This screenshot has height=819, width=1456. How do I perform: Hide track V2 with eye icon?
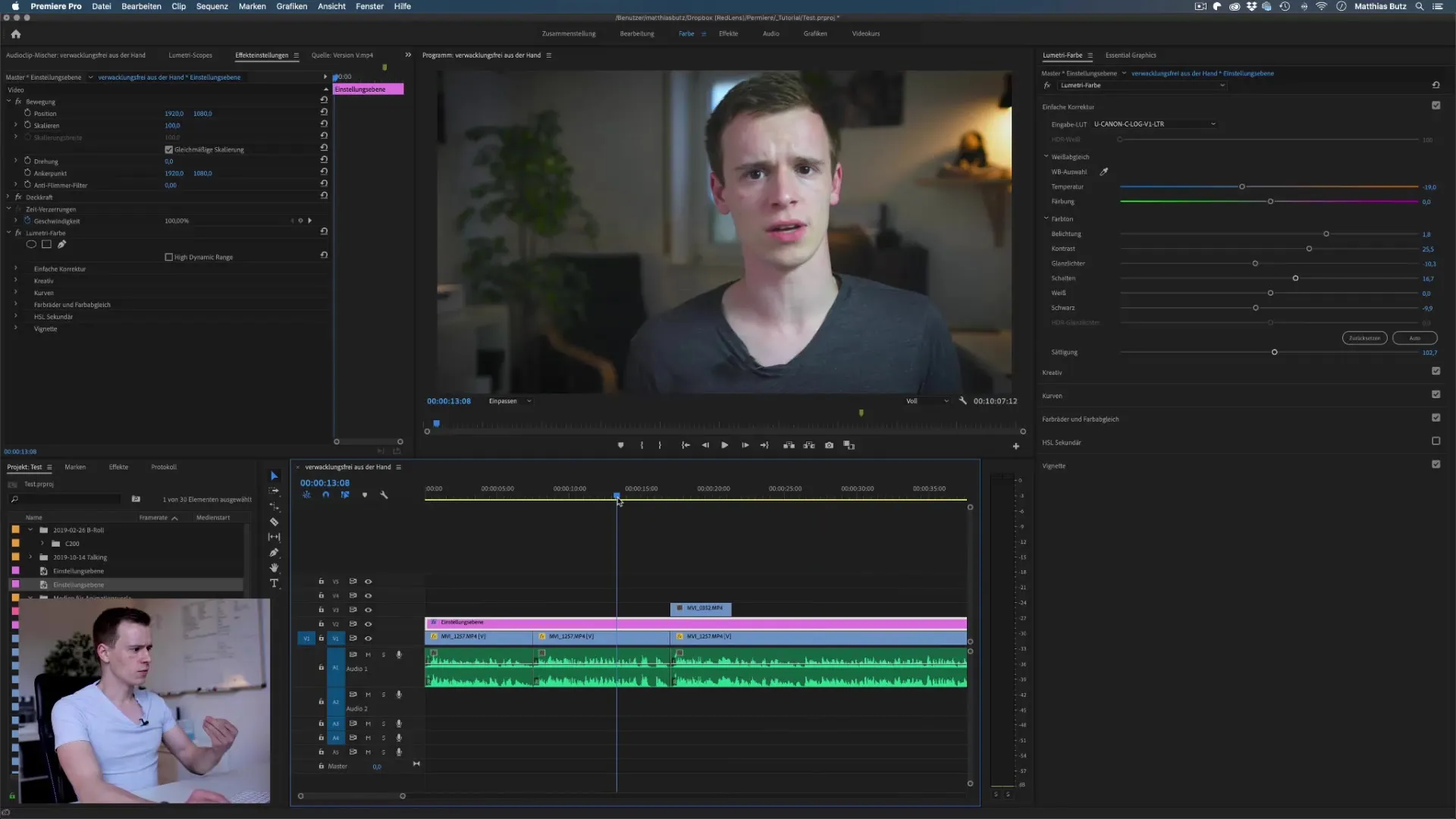point(369,624)
